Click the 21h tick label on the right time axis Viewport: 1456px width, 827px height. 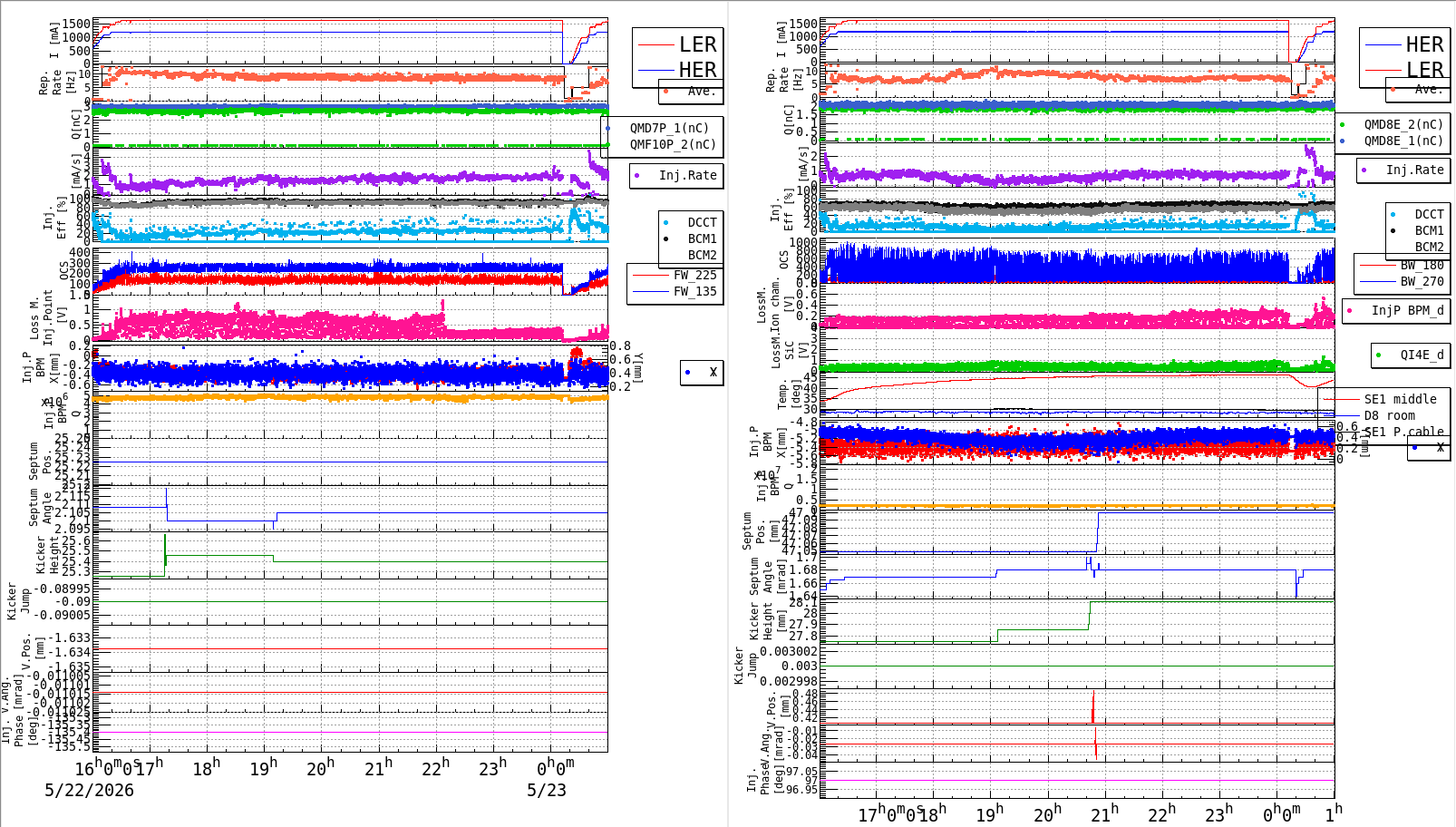(1104, 813)
